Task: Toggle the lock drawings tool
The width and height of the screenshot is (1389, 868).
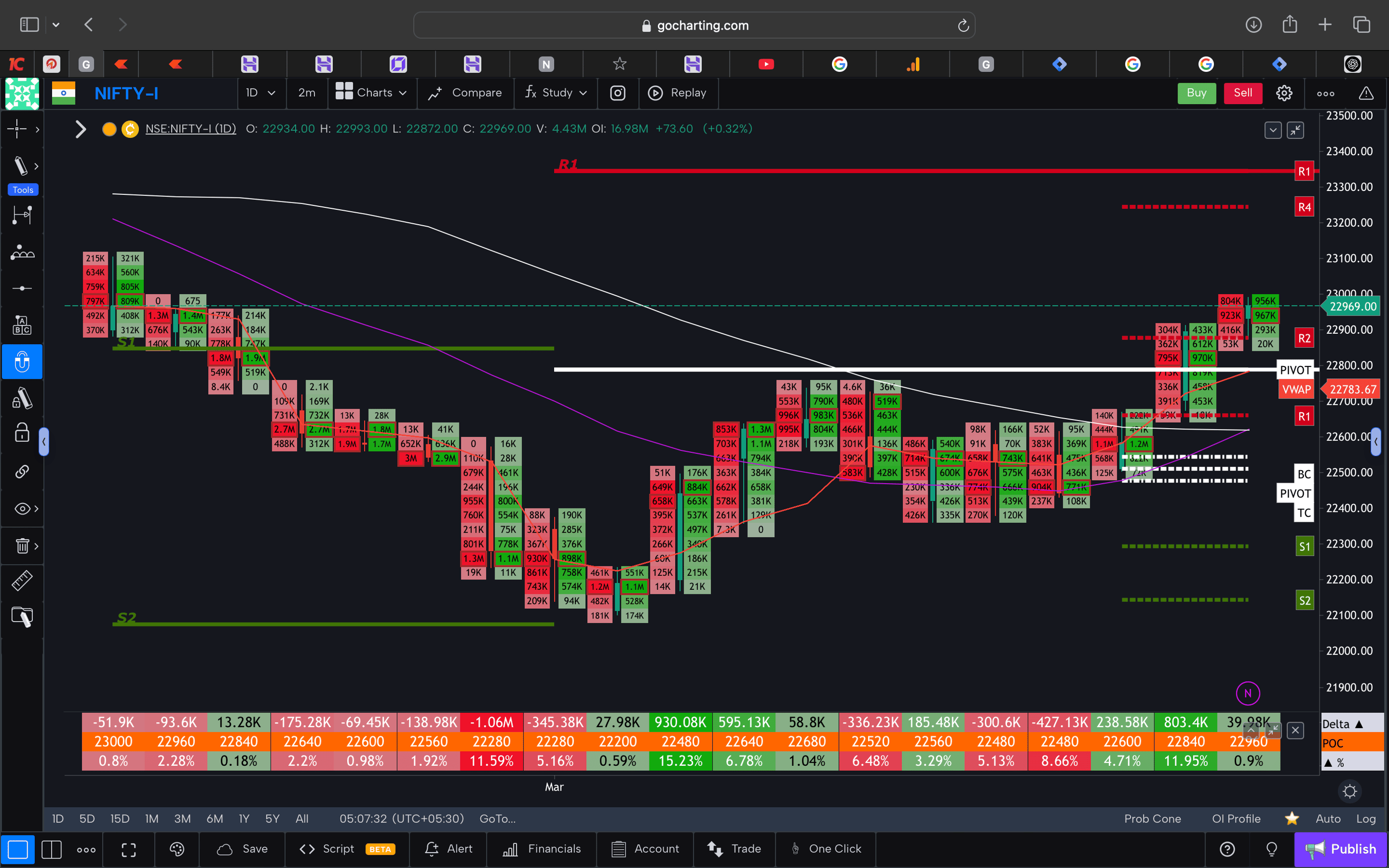Action: (x=22, y=433)
